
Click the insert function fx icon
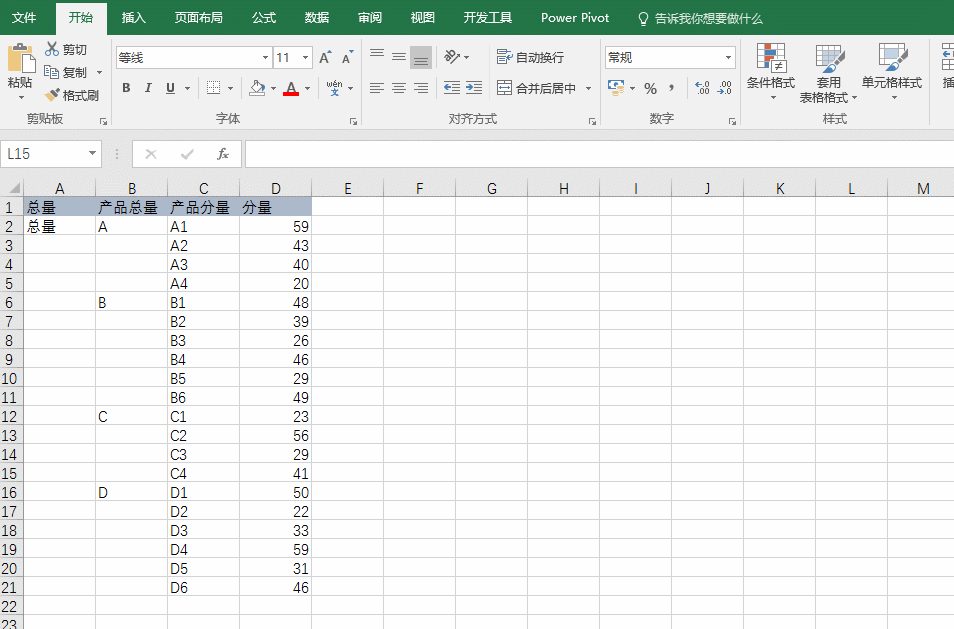point(223,154)
